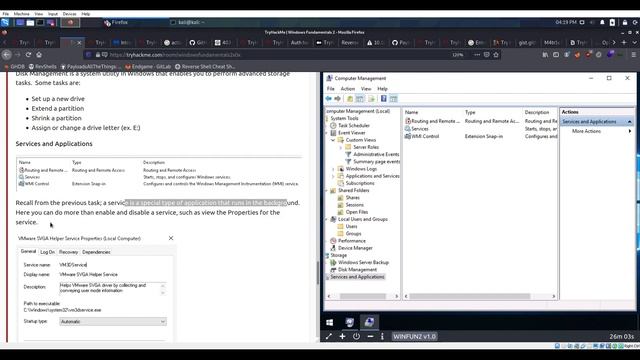
Task: Select the Device Manager tree node
Action: pyautogui.click(x=355, y=248)
